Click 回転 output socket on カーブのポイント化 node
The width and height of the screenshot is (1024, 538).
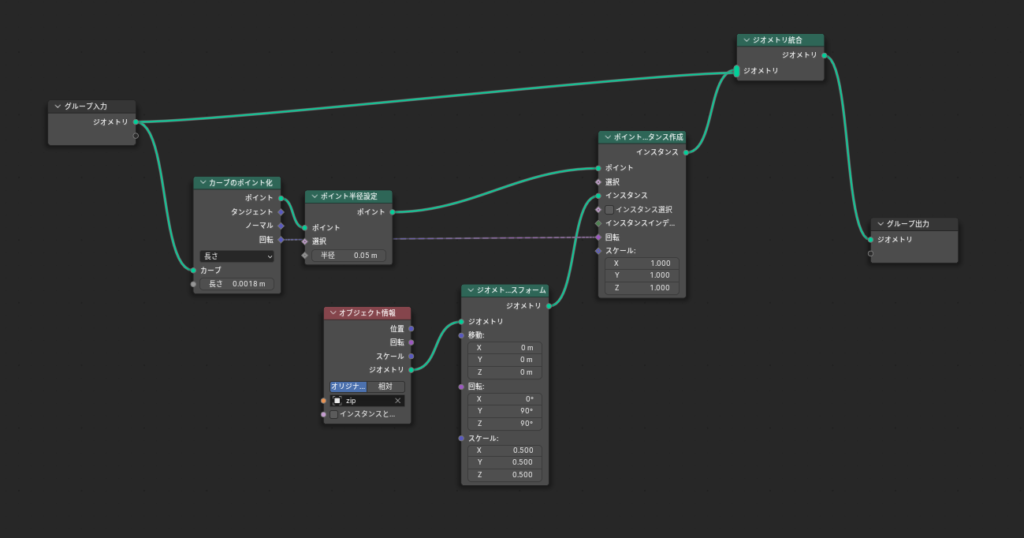(281, 240)
